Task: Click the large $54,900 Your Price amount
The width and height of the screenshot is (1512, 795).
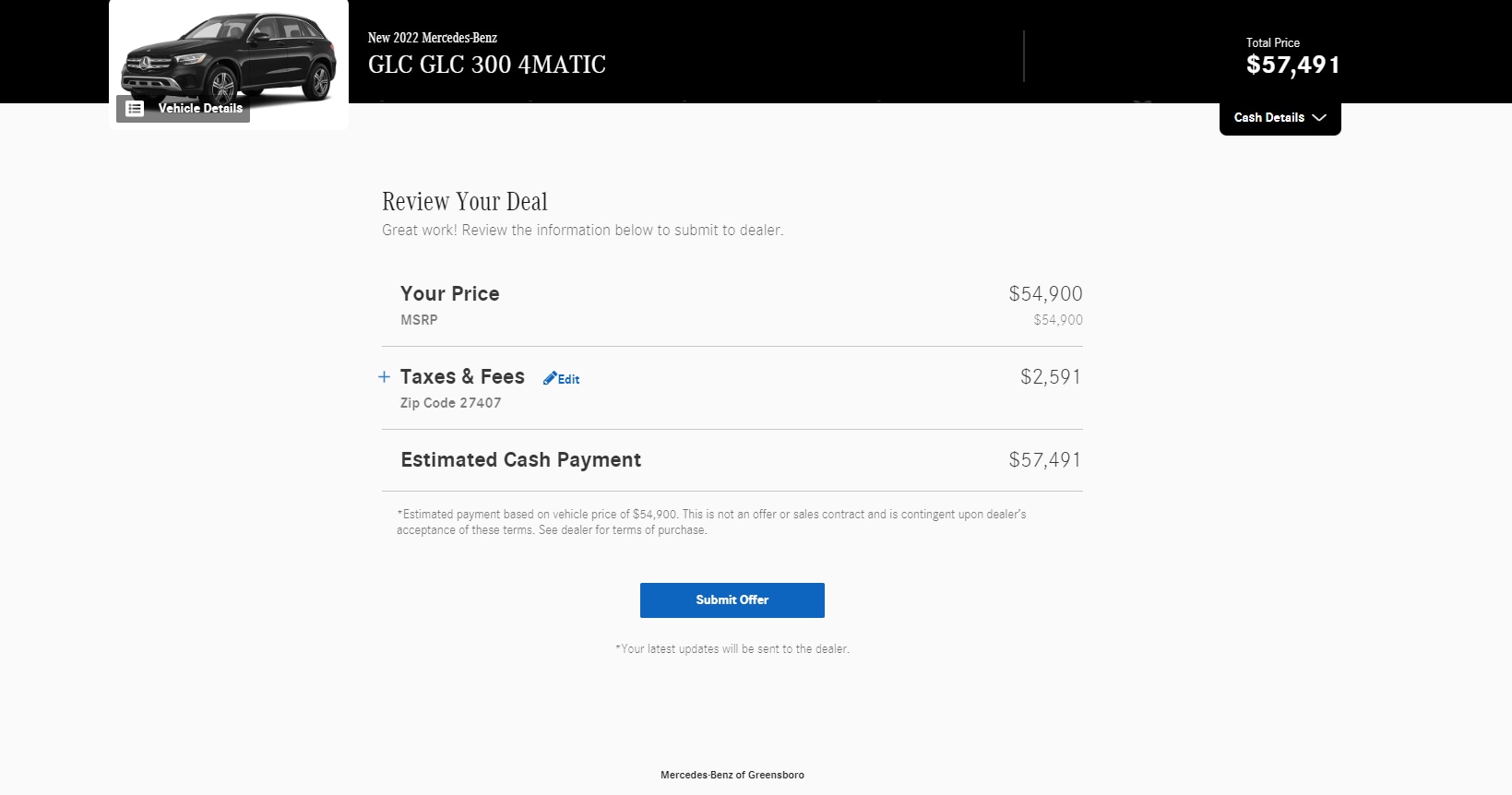Action: [x=1045, y=293]
